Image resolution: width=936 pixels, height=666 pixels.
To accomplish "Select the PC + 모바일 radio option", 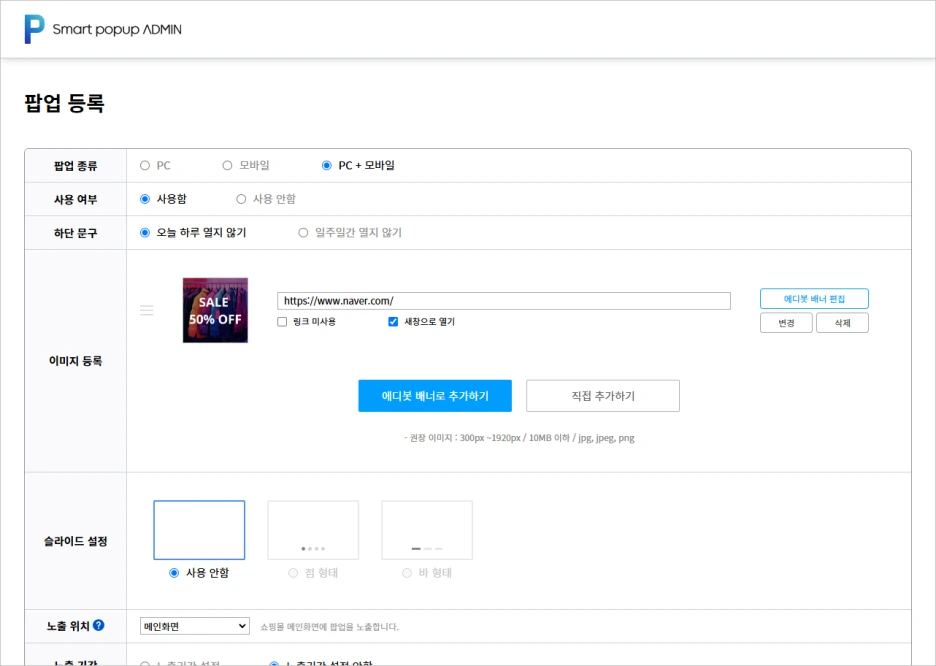I will pyautogui.click(x=327, y=166).
